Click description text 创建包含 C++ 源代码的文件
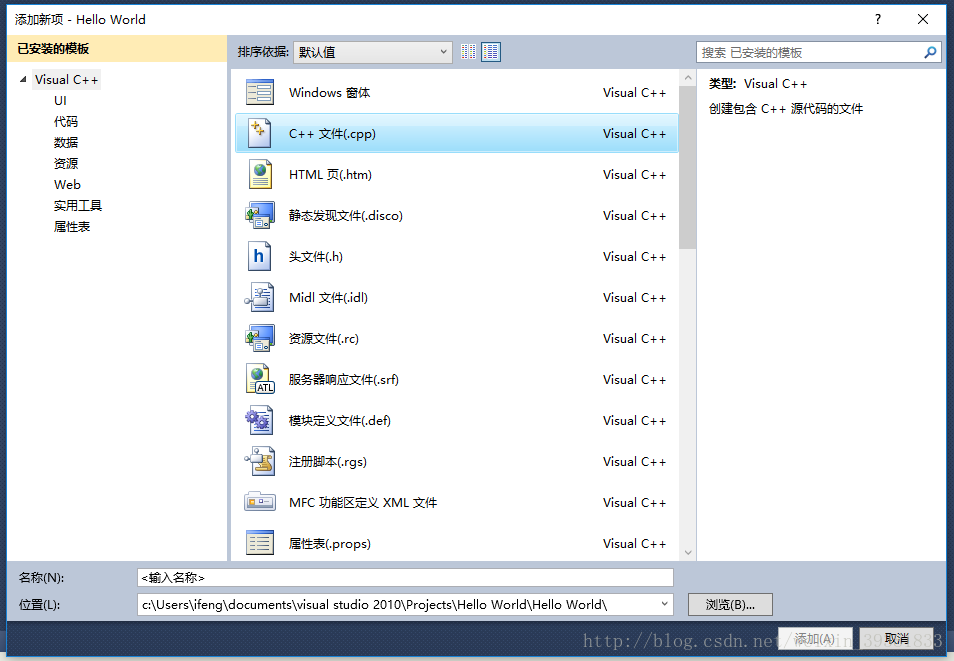954x661 pixels. click(785, 108)
